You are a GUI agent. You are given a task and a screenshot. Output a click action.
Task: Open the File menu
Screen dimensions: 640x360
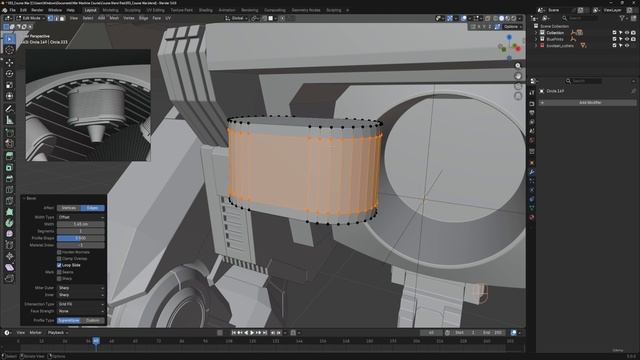13,10
